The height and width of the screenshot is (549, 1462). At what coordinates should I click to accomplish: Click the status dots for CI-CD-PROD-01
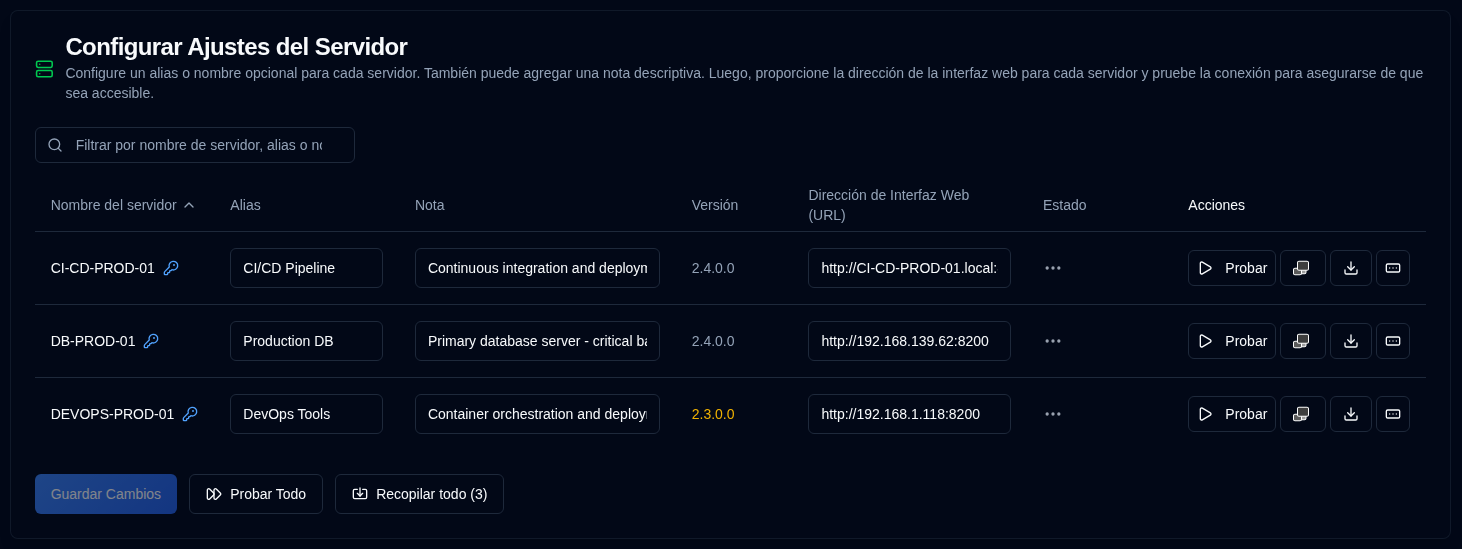(x=1053, y=268)
